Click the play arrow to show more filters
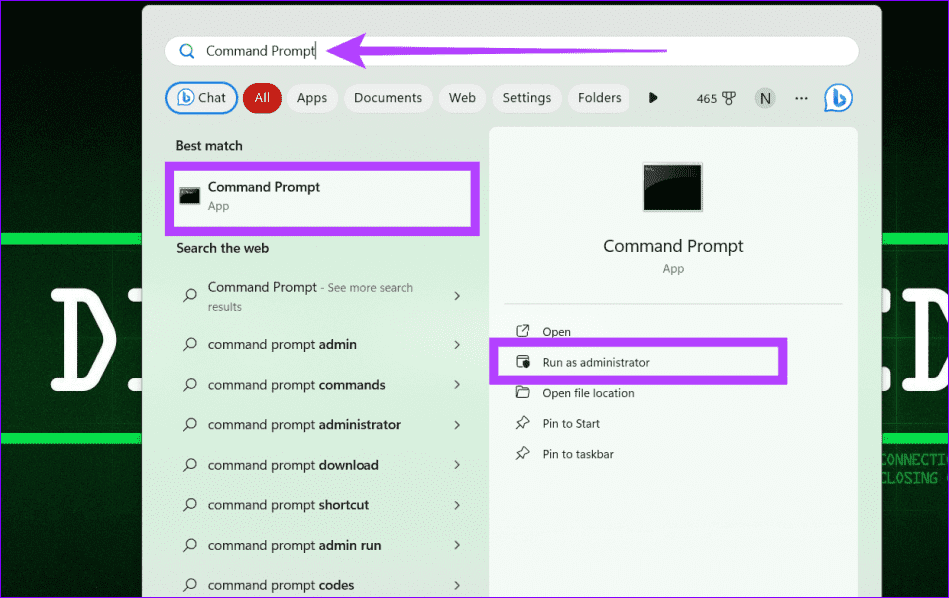Screen dimensions: 949x598 click(653, 97)
